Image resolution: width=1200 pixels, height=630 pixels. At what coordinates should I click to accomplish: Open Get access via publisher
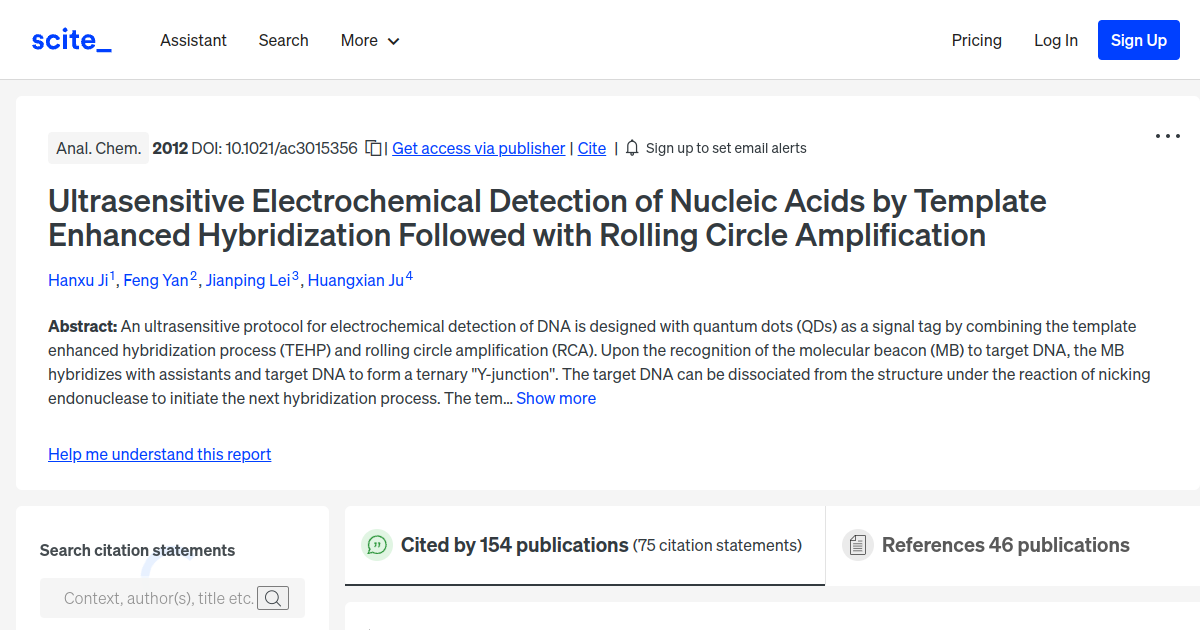tap(478, 148)
